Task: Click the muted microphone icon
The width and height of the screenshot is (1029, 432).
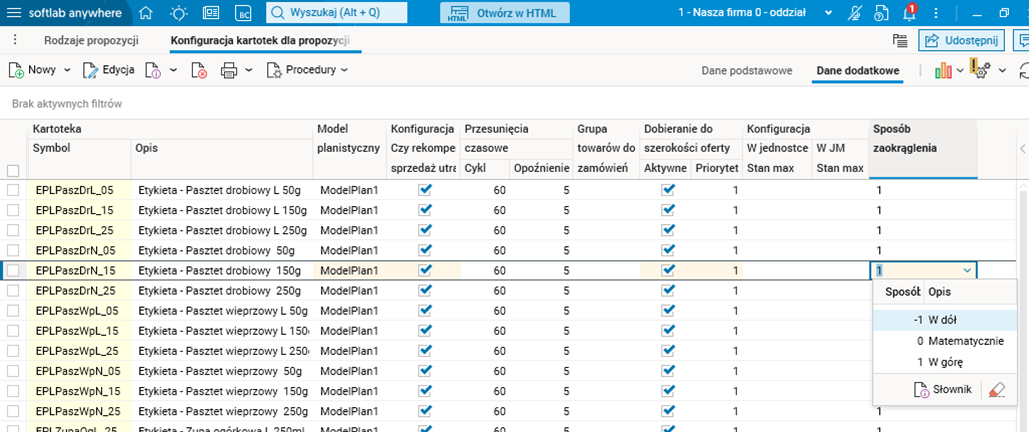Action: tap(854, 13)
